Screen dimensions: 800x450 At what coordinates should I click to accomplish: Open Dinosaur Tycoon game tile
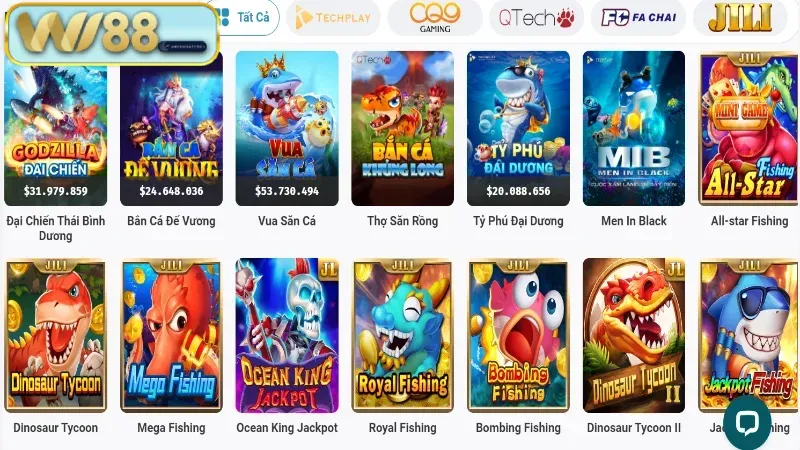pos(56,335)
